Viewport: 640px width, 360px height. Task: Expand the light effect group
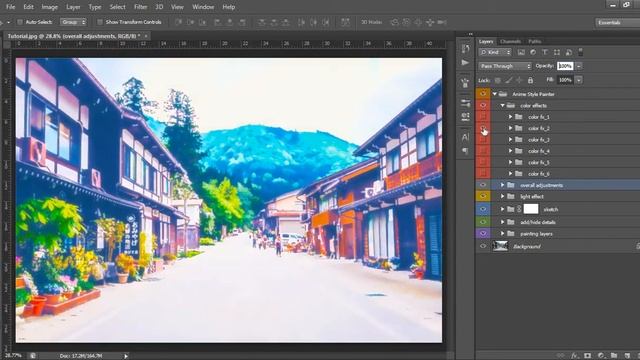[502, 196]
